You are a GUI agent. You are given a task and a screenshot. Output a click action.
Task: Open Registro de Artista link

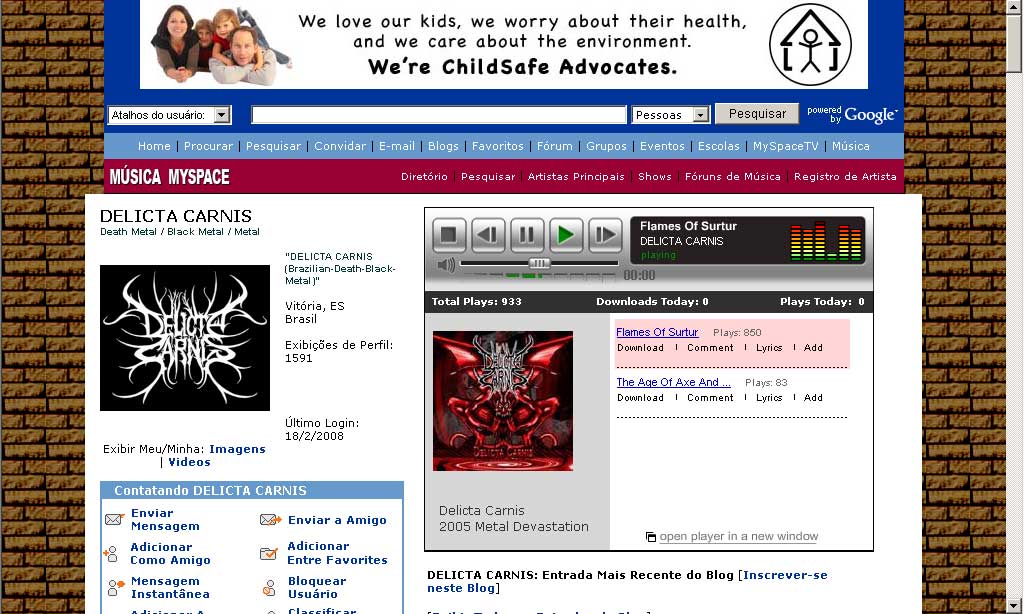pos(845,176)
